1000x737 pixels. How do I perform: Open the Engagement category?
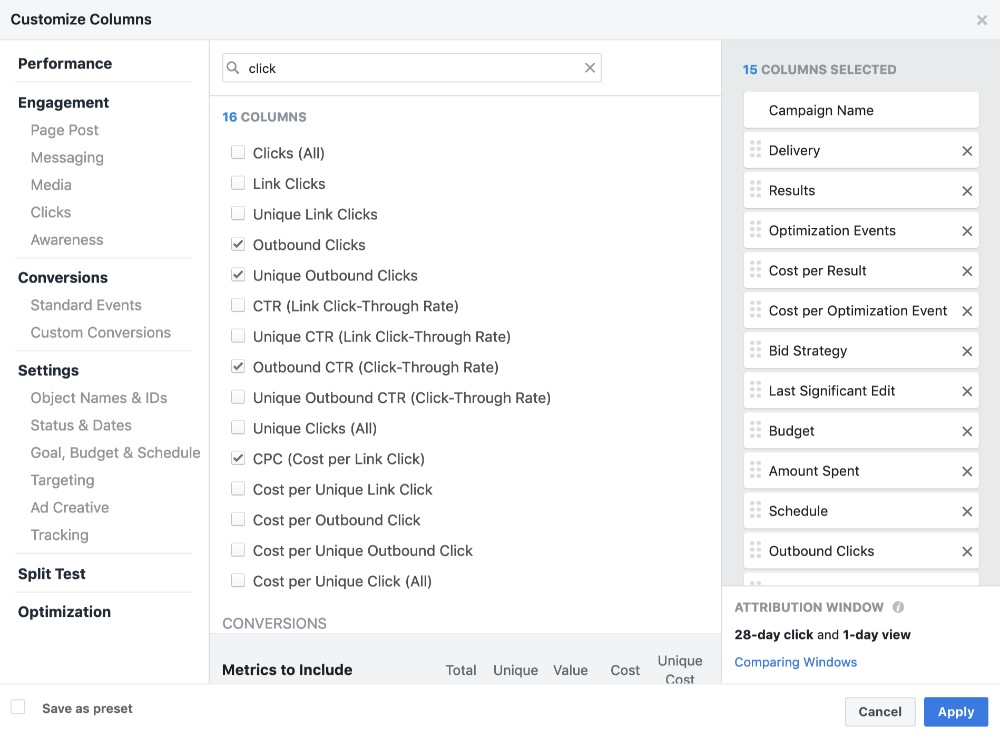tap(63, 103)
